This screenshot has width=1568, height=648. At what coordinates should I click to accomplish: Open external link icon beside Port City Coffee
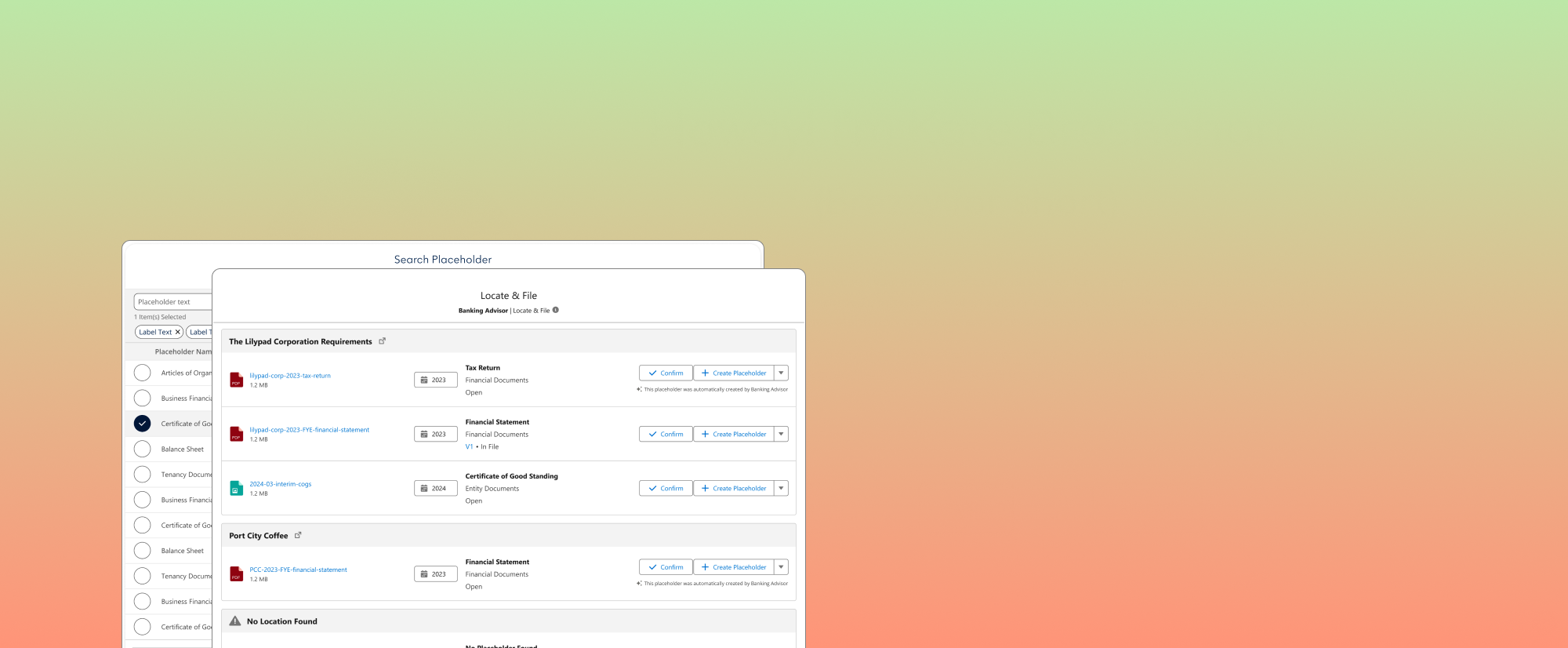tap(298, 536)
